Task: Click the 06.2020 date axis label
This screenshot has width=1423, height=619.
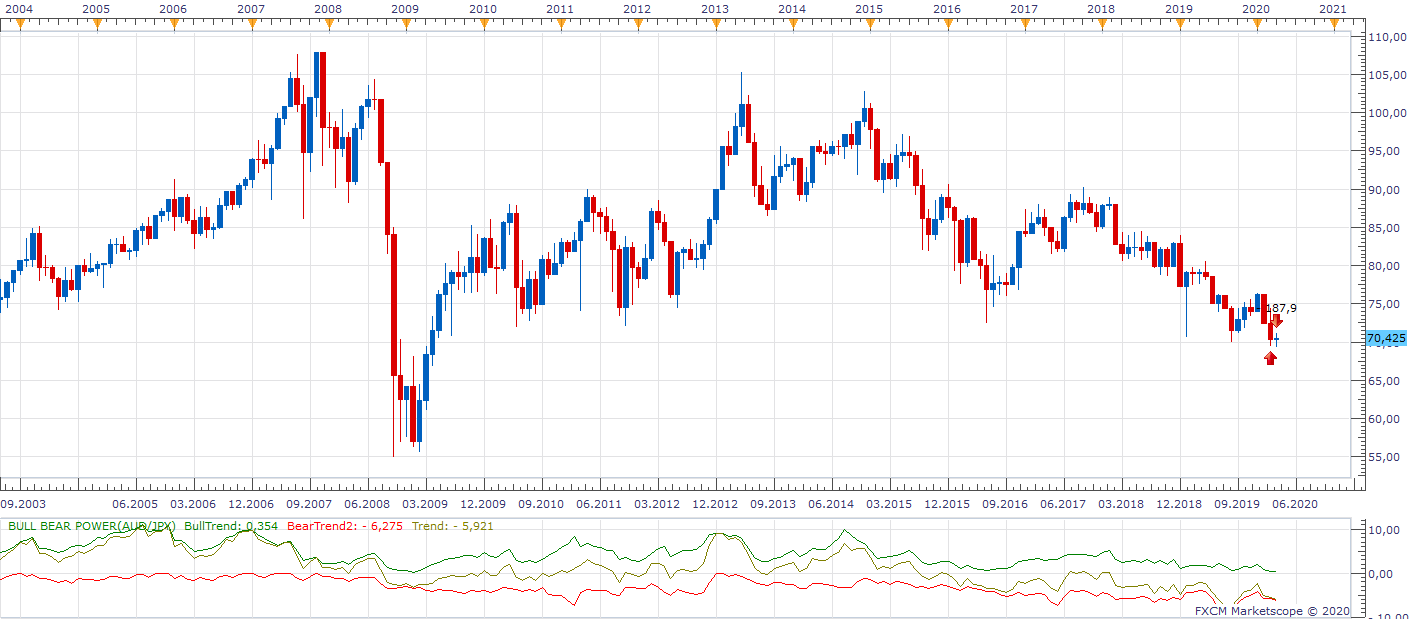Action: pos(1295,505)
